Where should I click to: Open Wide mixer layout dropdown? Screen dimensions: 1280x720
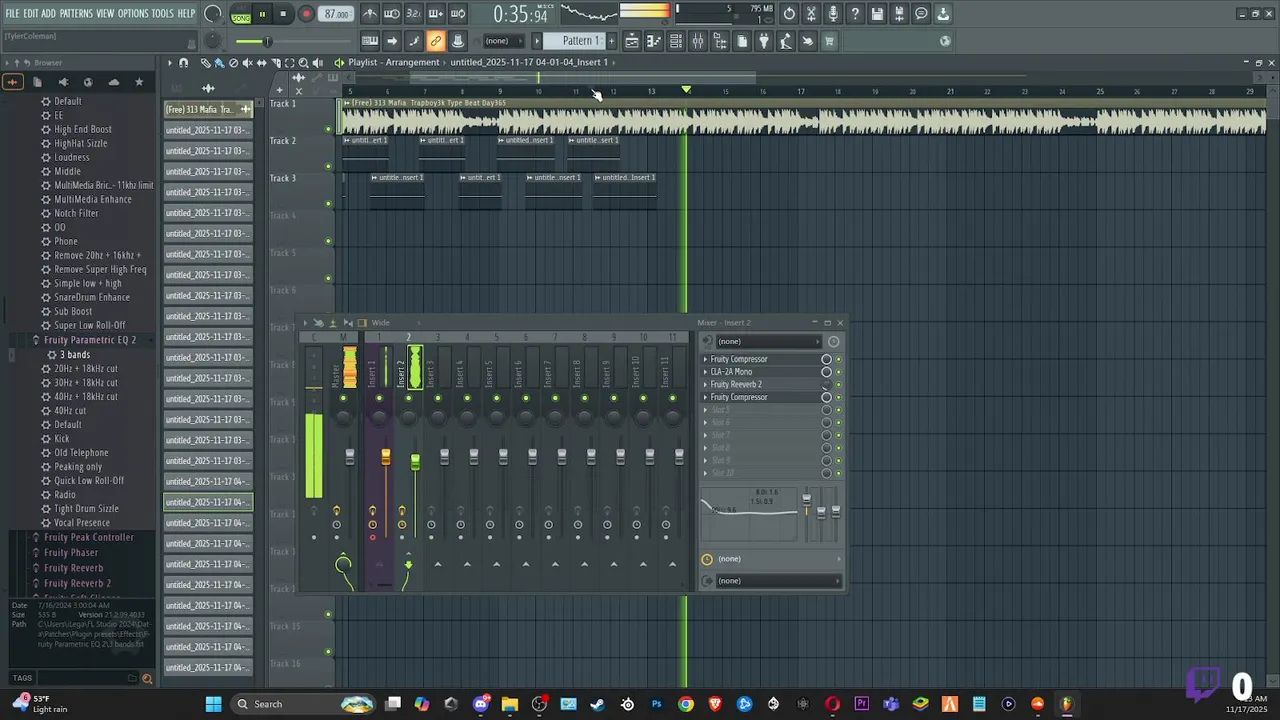[381, 323]
